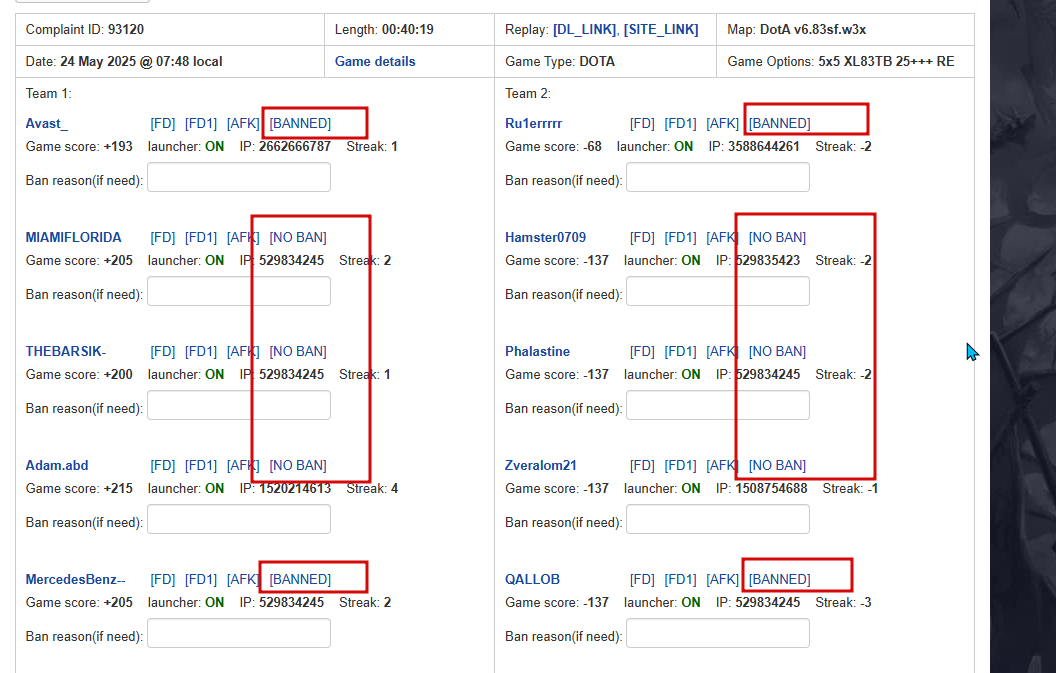Open the Game details link
This screenshot has width=1056, height=673.
pyautogui.click(x=375, y=61)
